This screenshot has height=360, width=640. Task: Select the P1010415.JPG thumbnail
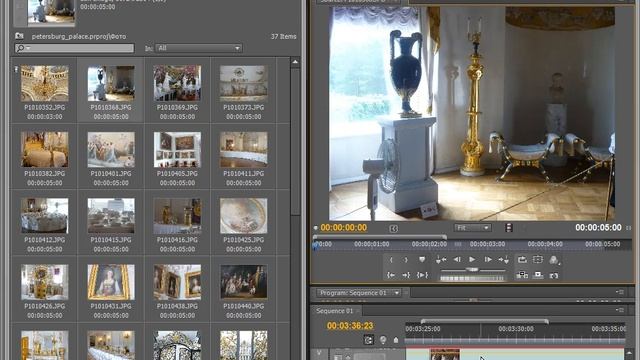(x=111, y=216)
